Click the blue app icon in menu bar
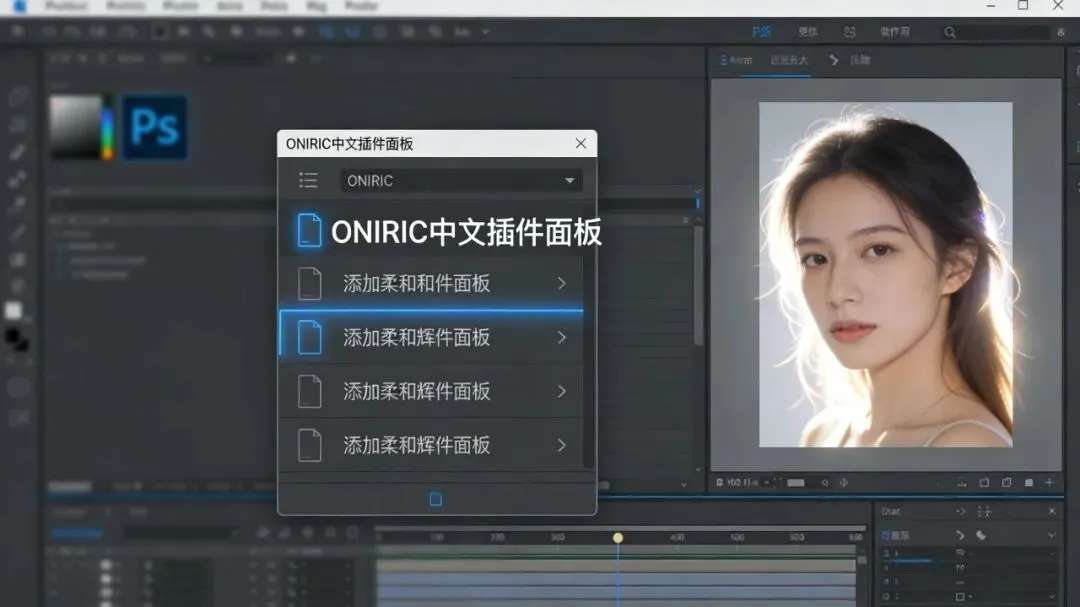The image size is (1080, 607). pyautogui.click(x=19, y=6)
